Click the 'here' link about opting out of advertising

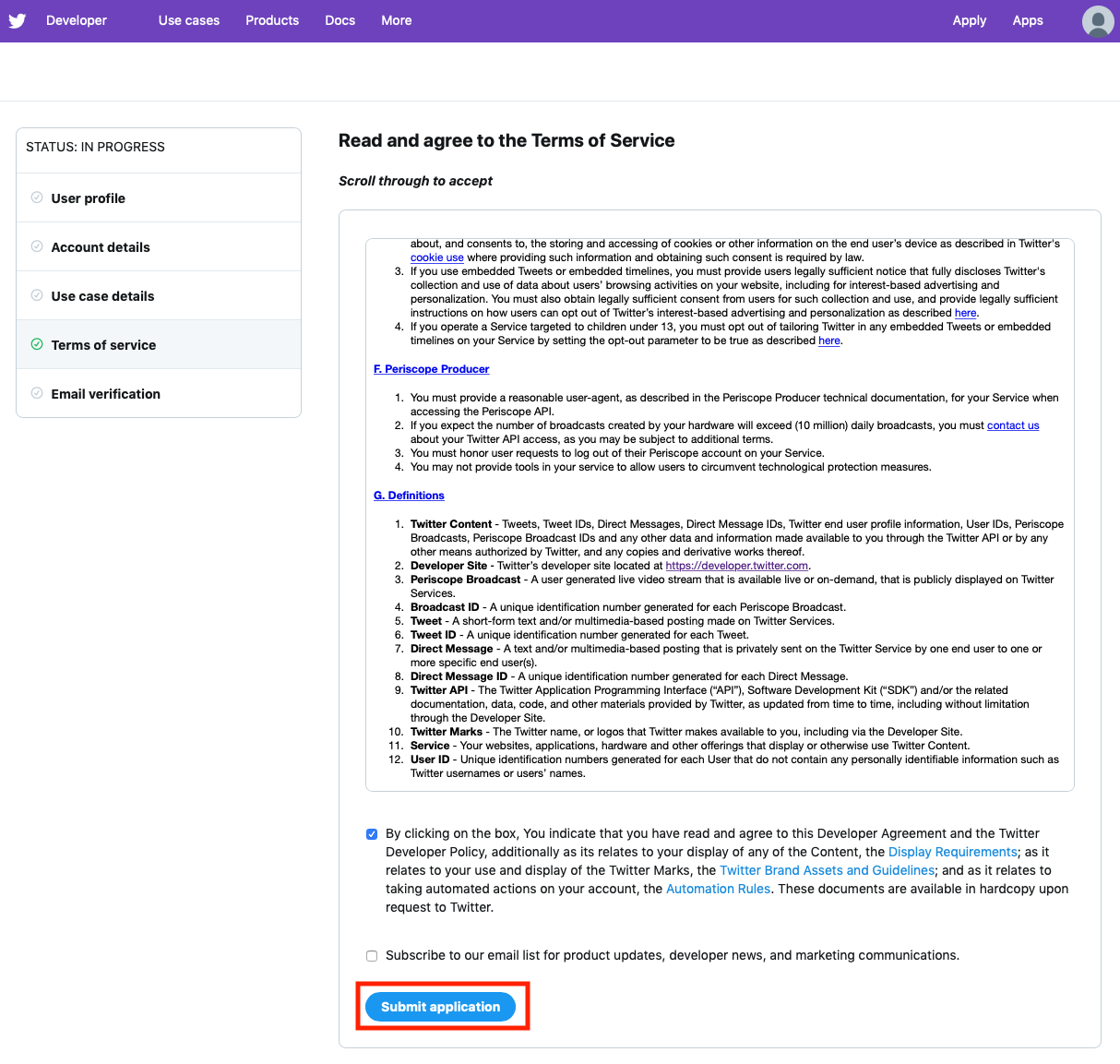tap(966, 313)
